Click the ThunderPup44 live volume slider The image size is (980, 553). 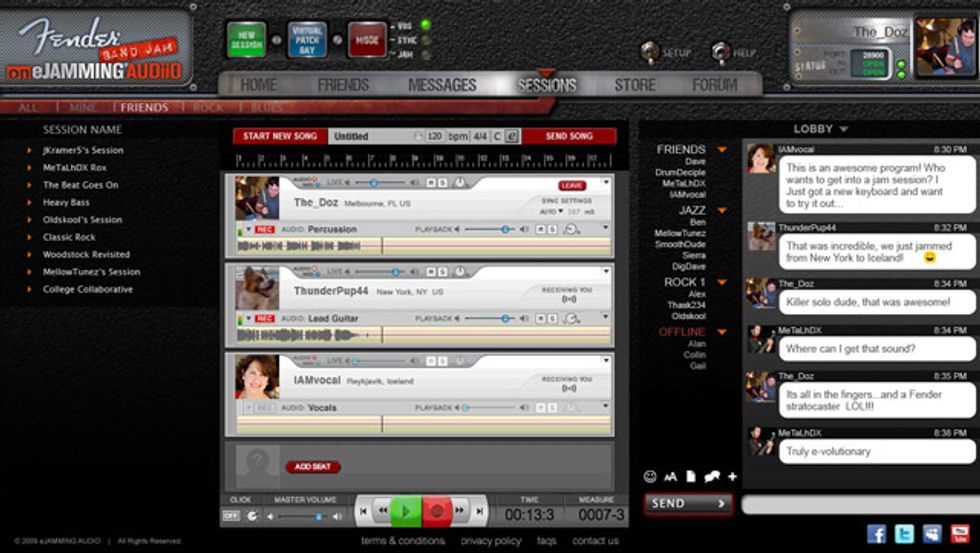pos(382,272)
